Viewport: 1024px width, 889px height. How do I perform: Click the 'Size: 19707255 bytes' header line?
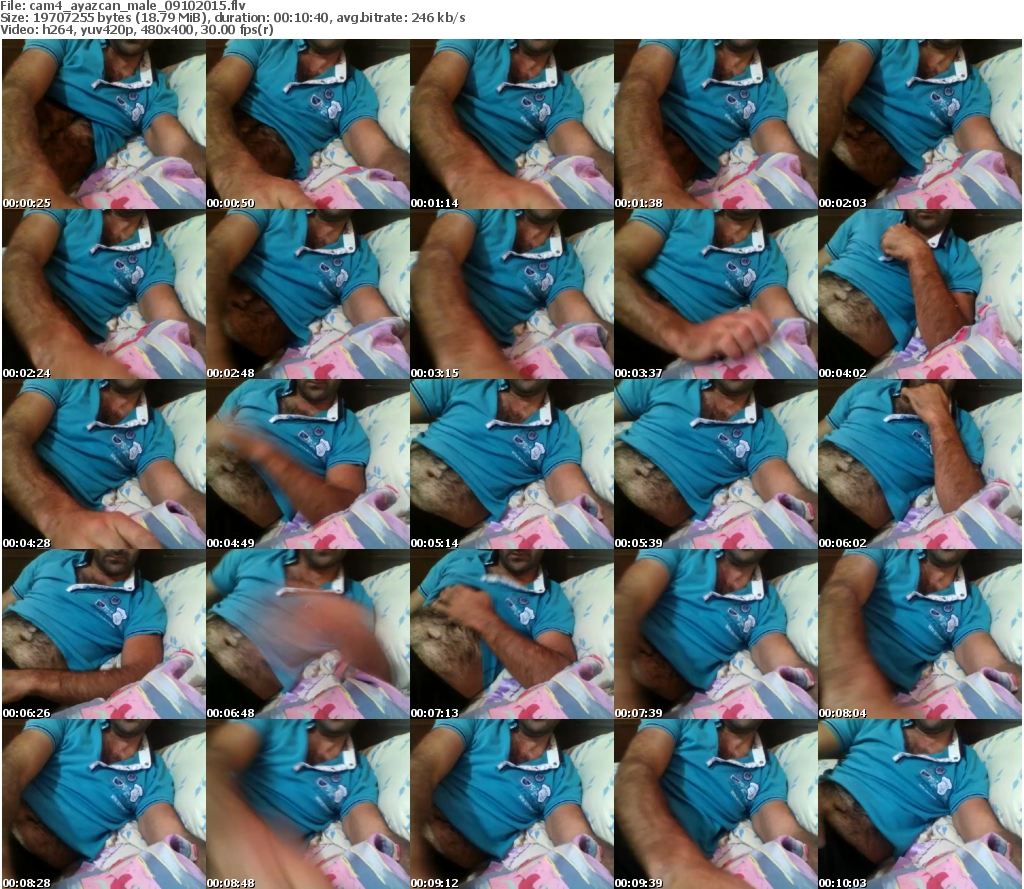tap(232, 18)
